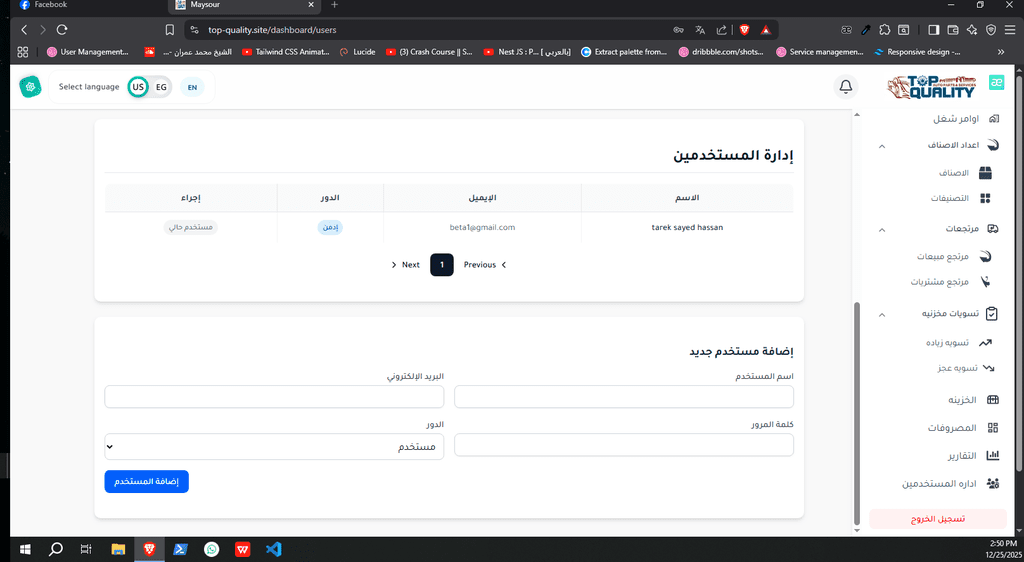
Task: Open Brave Leo AI sparkle icon
Action: pos(972,30)
